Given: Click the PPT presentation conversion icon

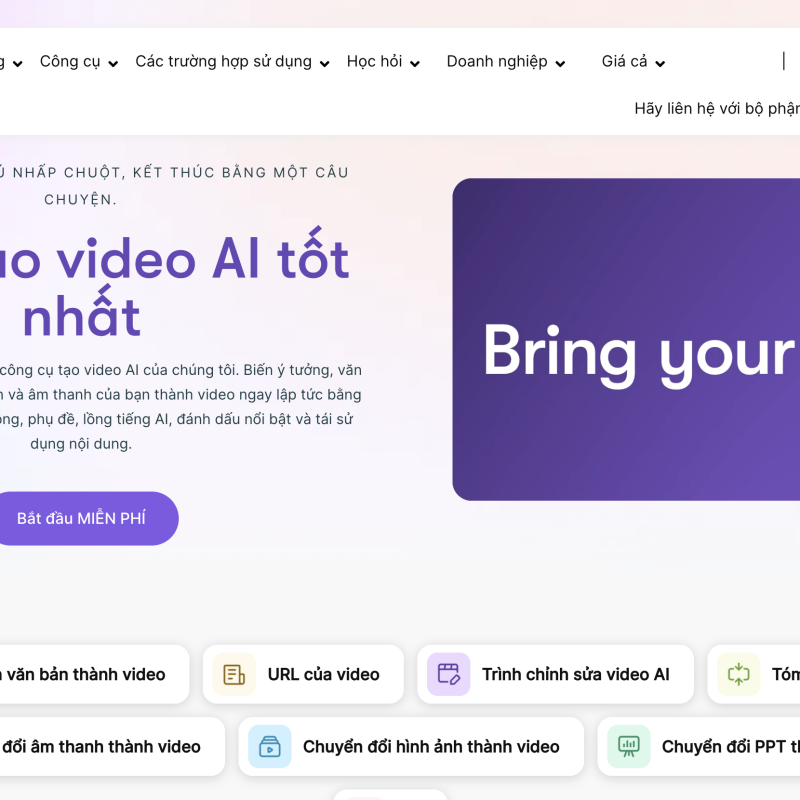Looking at the screenshot, I should pyautogui.click(x=628, y=746).
